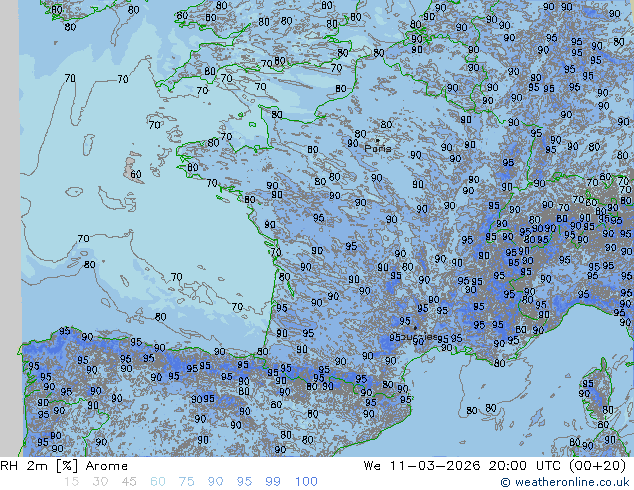Click the 'Paris' city label on the map
This screenshot has height=490, width=634.
378,149
